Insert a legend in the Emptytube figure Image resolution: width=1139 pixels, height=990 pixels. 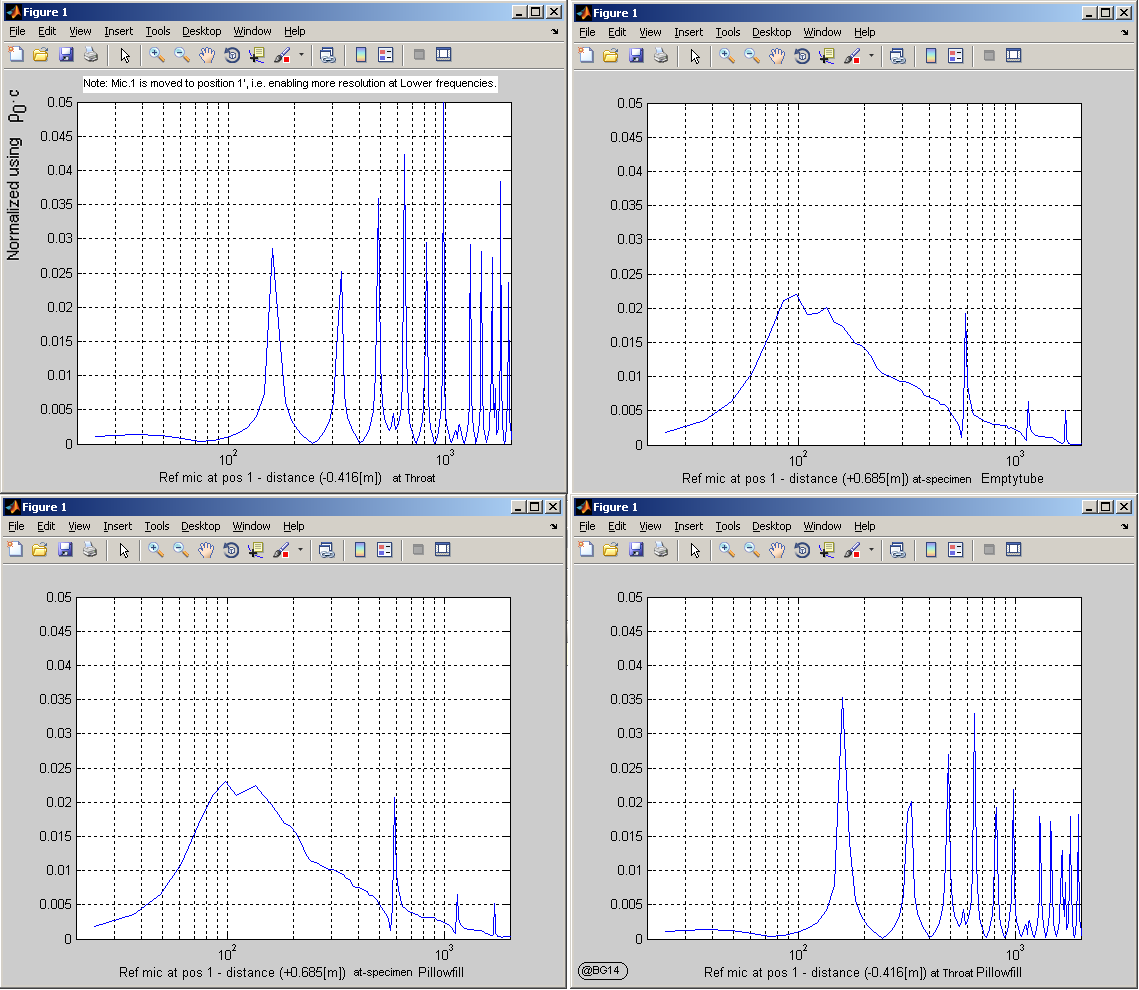tap(956, 55)
